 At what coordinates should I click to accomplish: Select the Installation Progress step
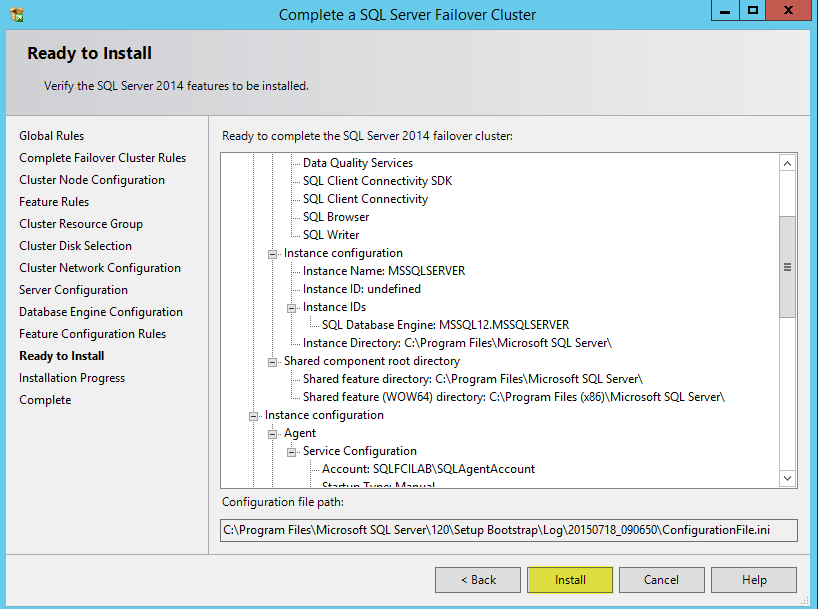point(72,378)
